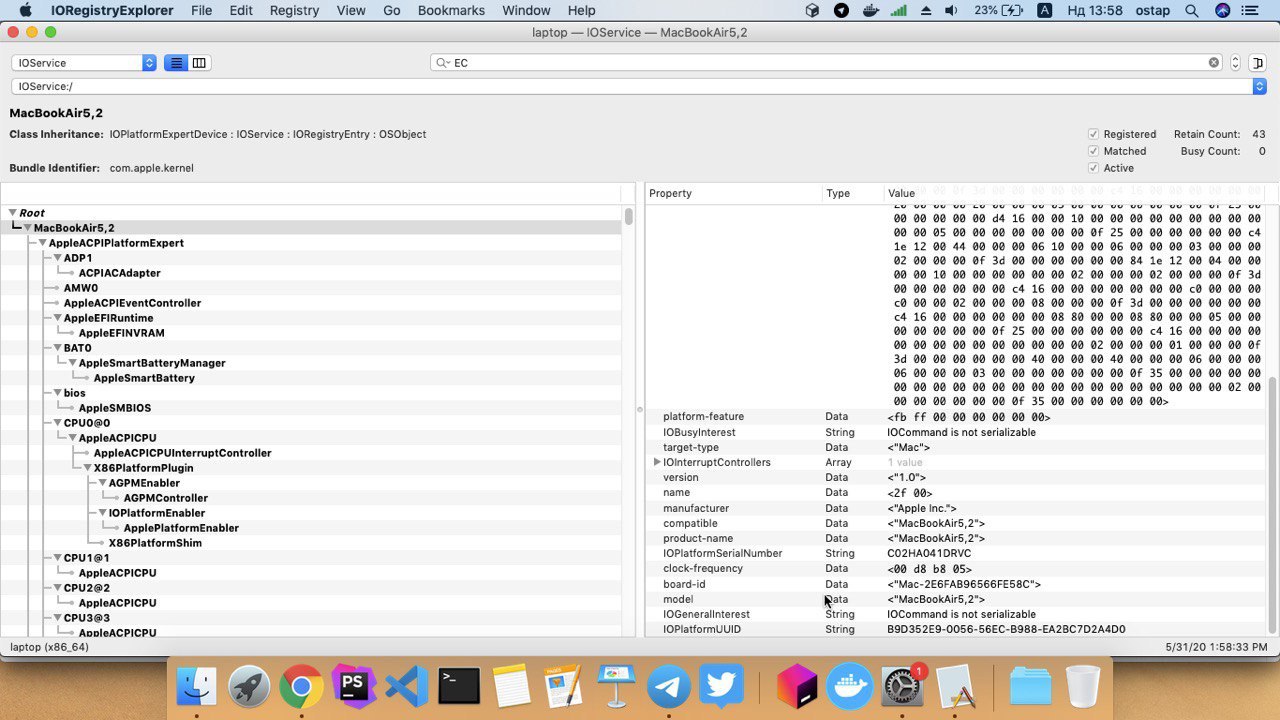Open Finder from the Dock
This screenshot has height=720, width=1280.
(x=197, y=686)
